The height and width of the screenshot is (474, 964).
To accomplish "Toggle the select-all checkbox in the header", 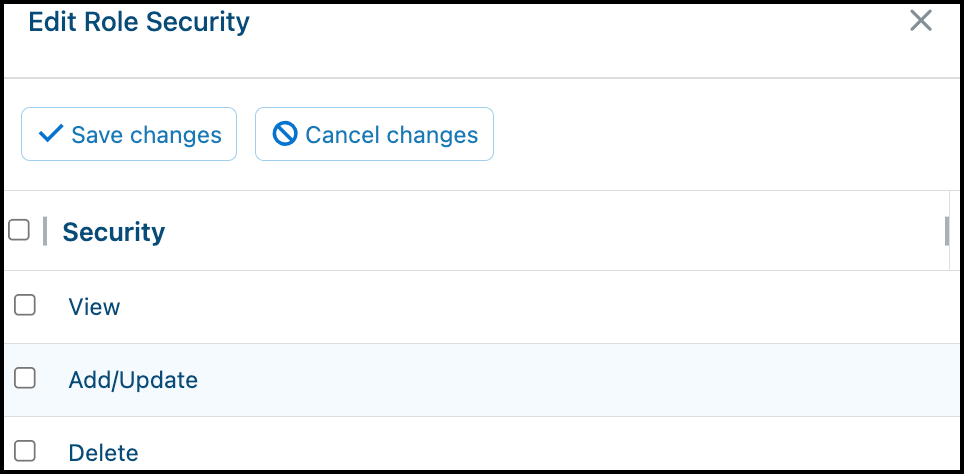I will pos(18,231).
